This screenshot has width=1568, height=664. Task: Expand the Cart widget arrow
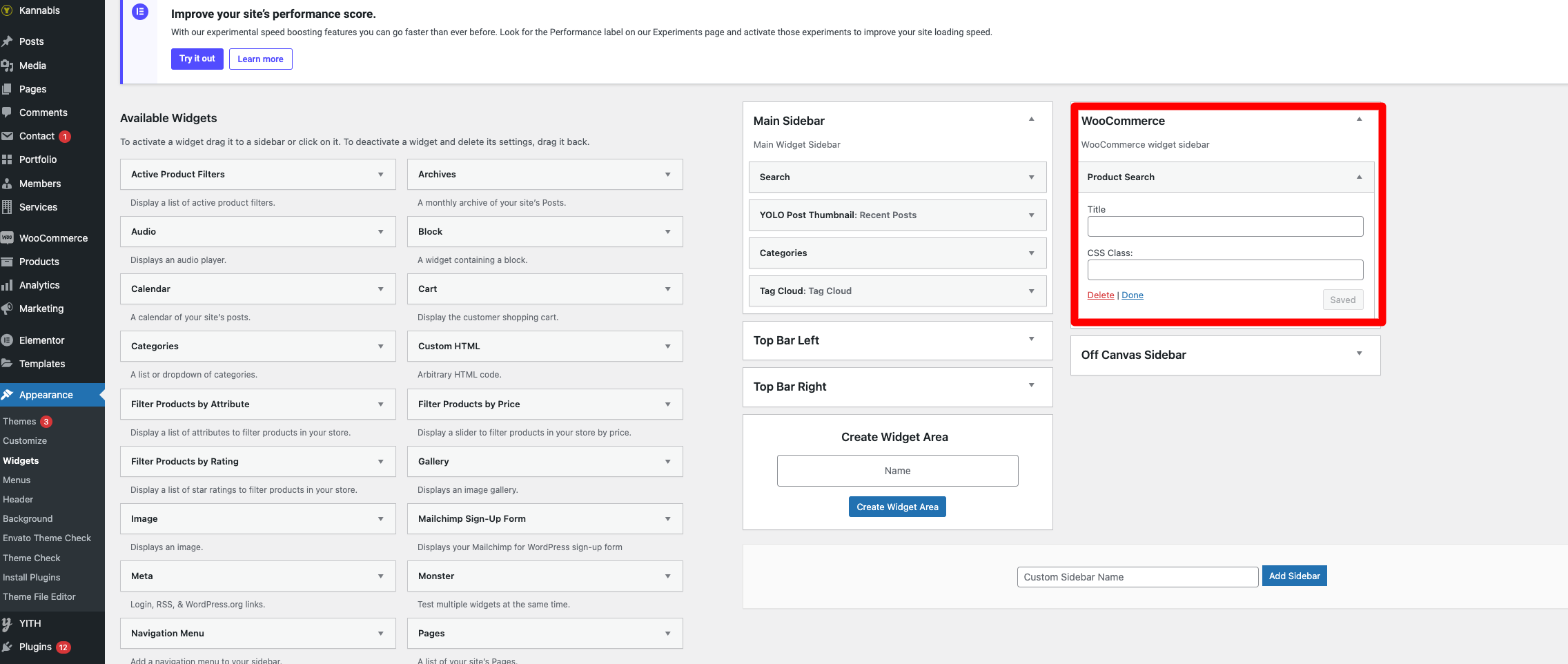[x=668, y=289]
